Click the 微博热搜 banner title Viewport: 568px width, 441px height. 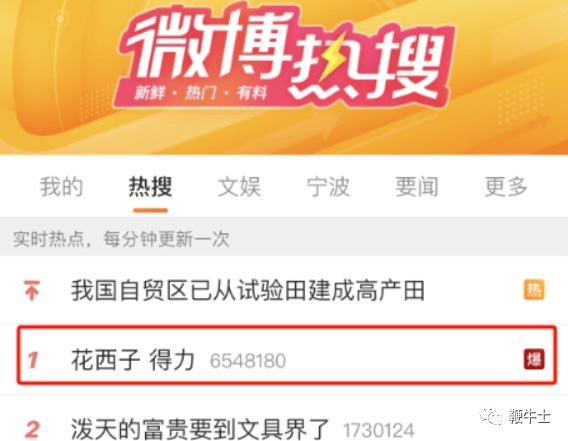[x=286, y=56]
